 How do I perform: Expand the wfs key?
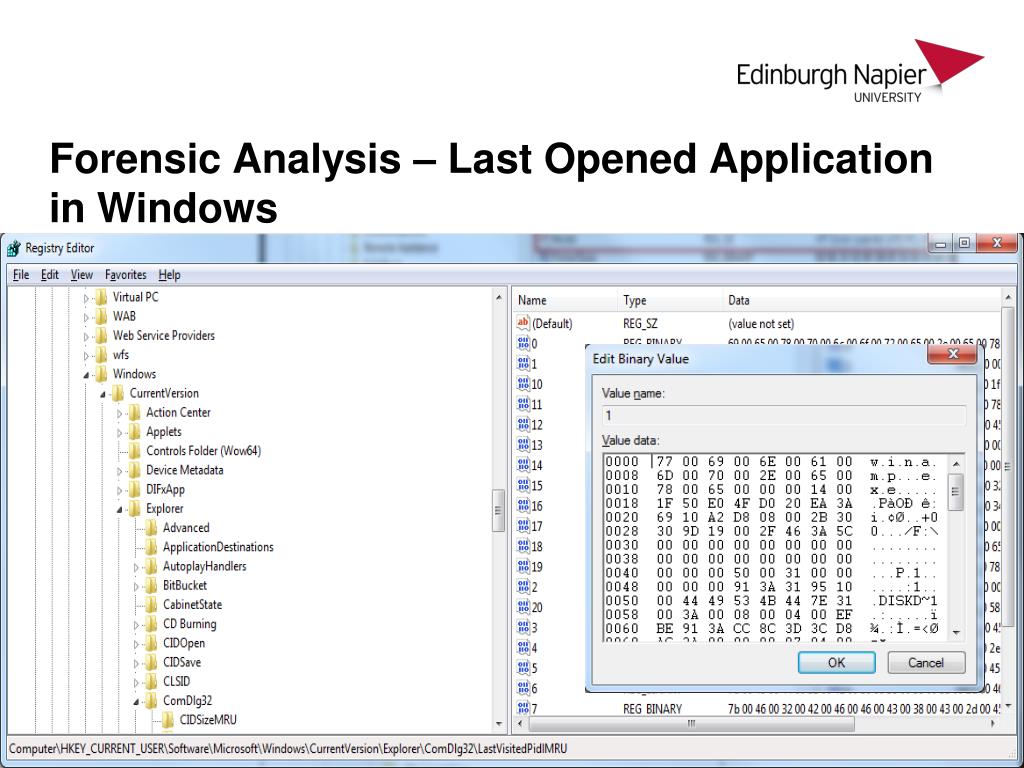[x=86, y=356]
